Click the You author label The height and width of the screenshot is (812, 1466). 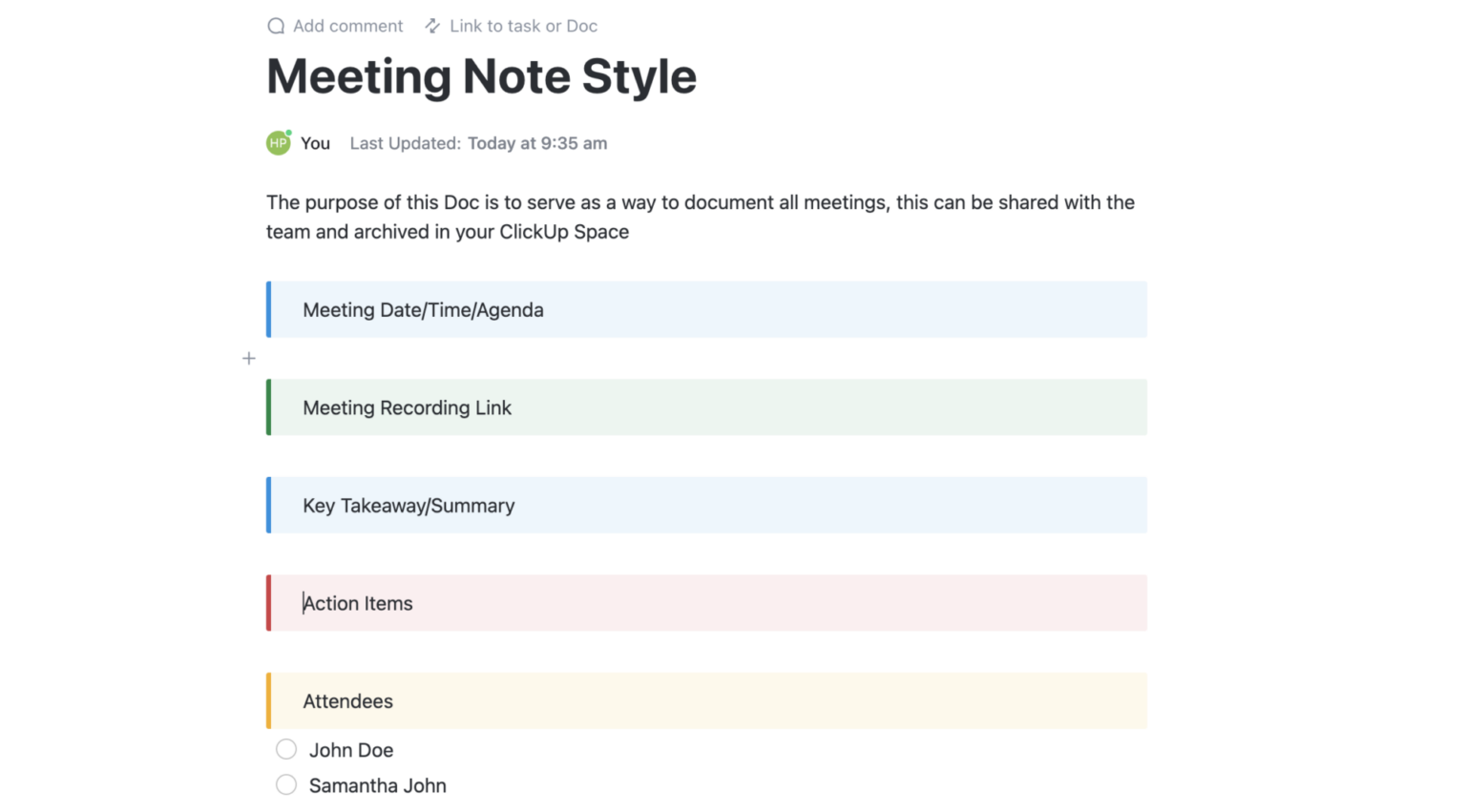tap(314, 142)
